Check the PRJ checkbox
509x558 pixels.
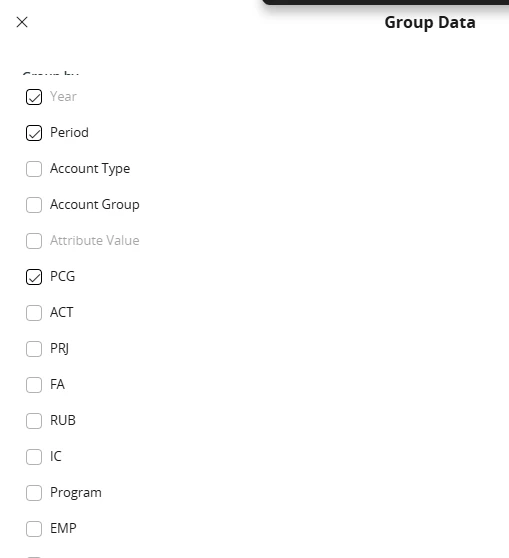[x=34, y=349]
